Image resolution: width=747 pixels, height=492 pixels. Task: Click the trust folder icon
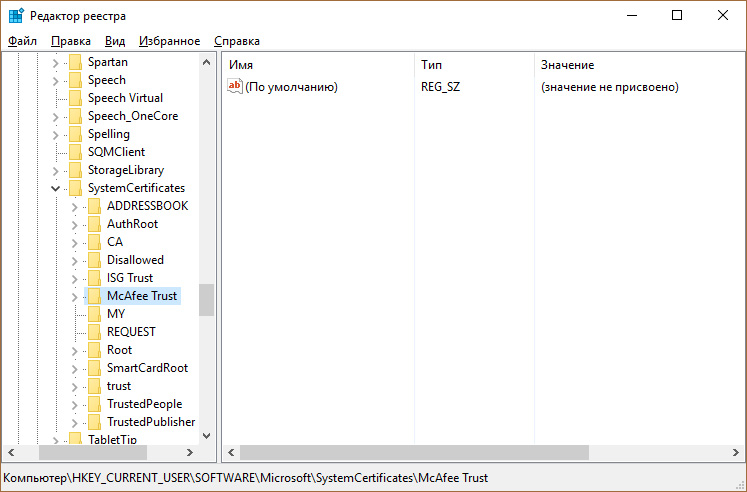click(x=94, y=386)
